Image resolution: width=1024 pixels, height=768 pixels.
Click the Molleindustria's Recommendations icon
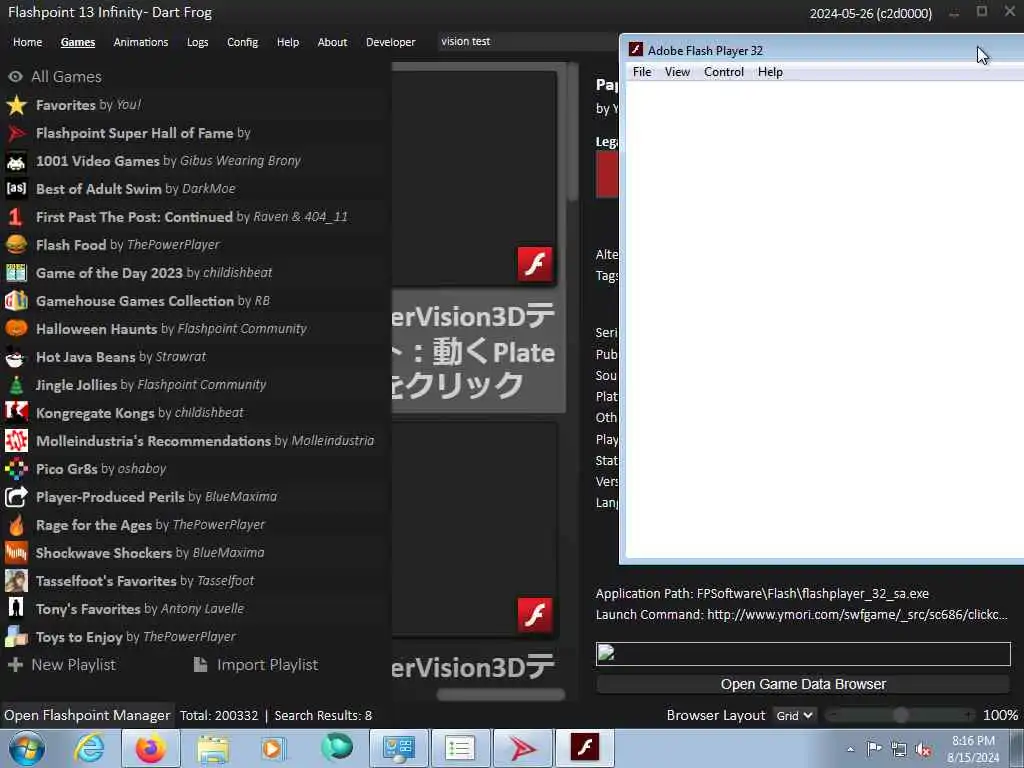[16, 441]
